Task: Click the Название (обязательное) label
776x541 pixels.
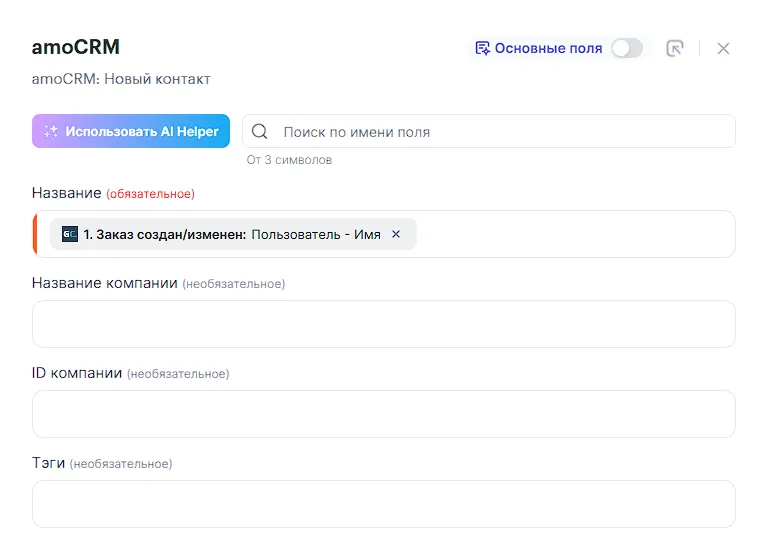Action: [113, 193]
